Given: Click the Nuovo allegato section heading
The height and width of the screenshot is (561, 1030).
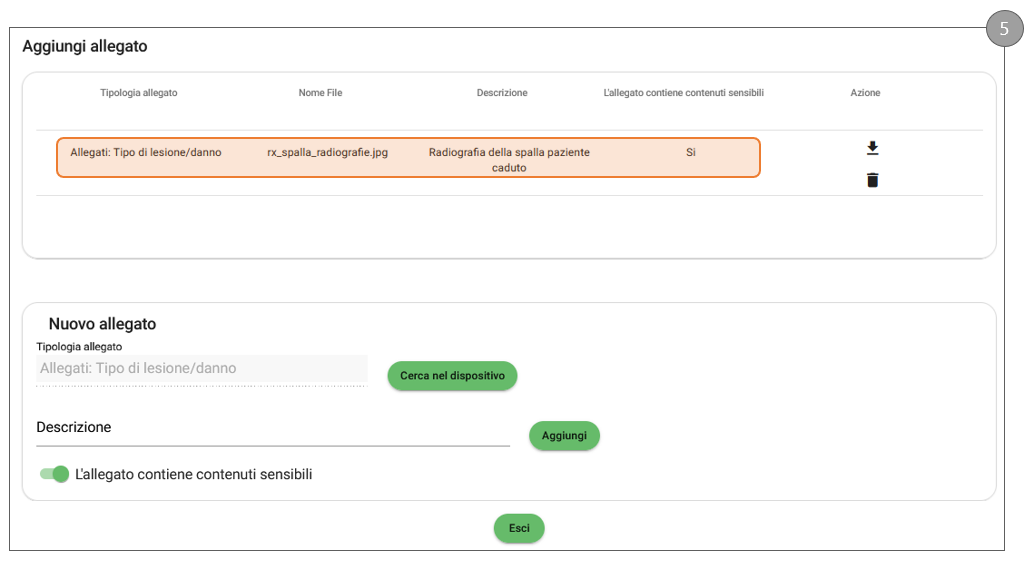Looking at the screenshot, I should [102, 324].
